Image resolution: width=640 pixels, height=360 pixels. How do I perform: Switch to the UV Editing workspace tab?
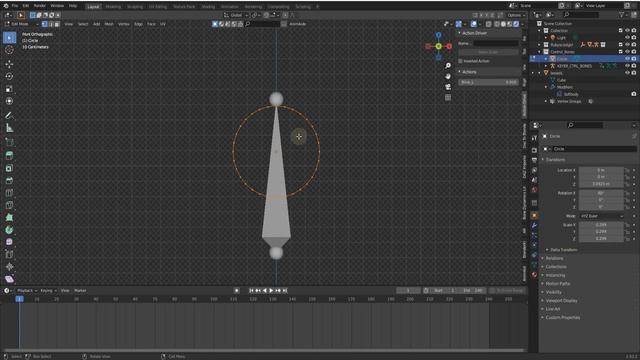tap(158, 7)
